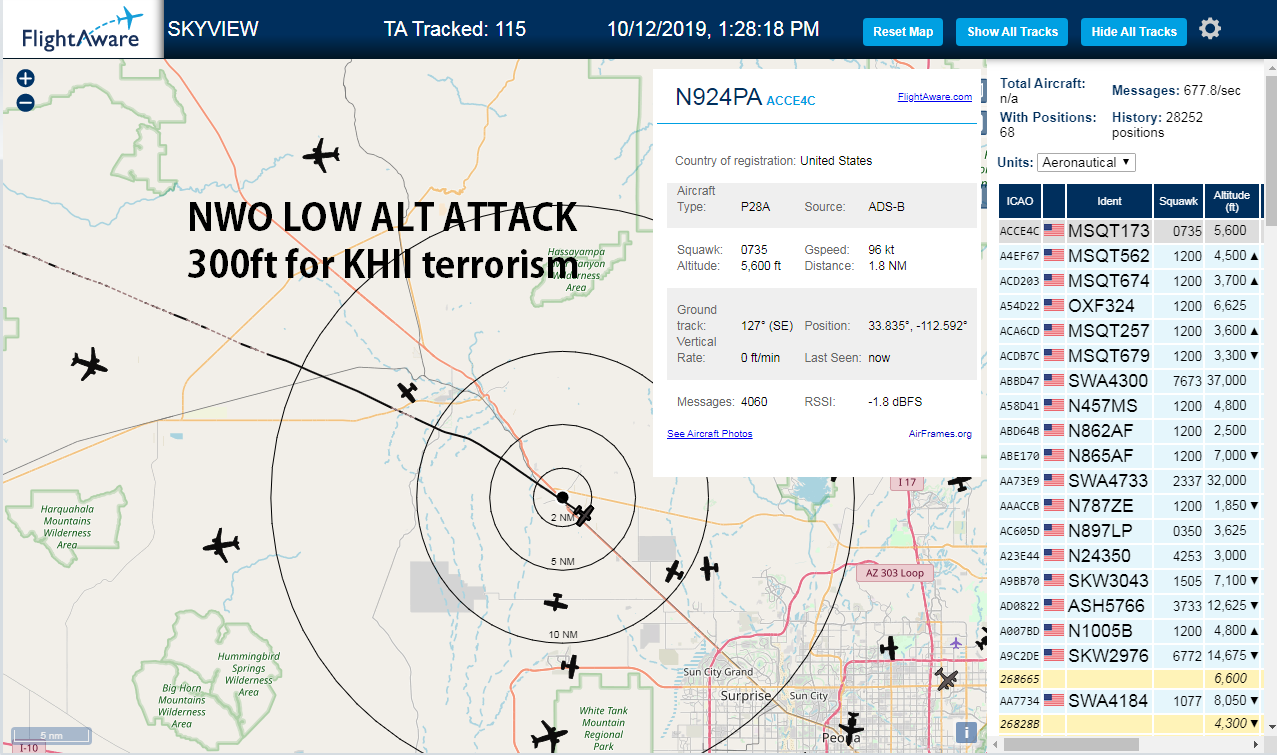Select the unidentified 268665 row
Screen dimensions: 1277x755
click(x=1130, y=678)
